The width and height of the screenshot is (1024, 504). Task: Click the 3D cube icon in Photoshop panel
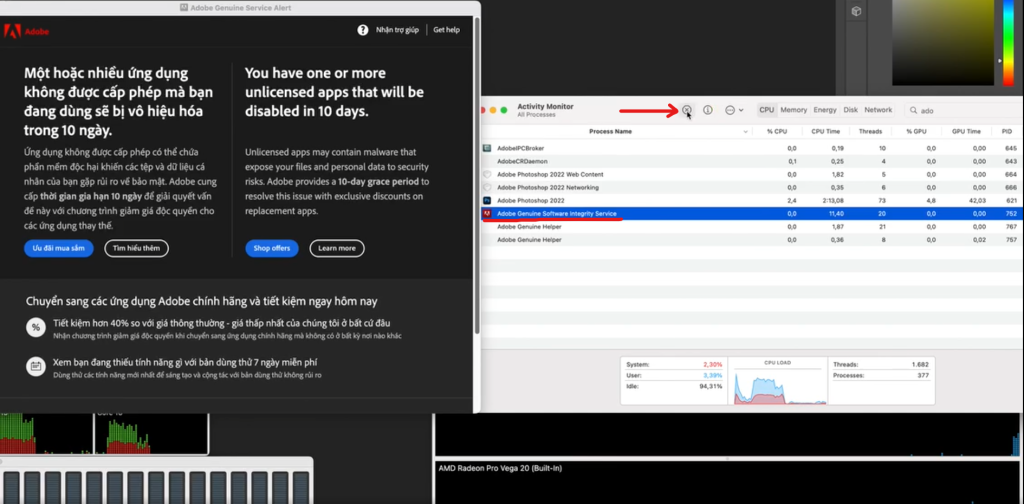pyautogui.click(x=856, y=11)
